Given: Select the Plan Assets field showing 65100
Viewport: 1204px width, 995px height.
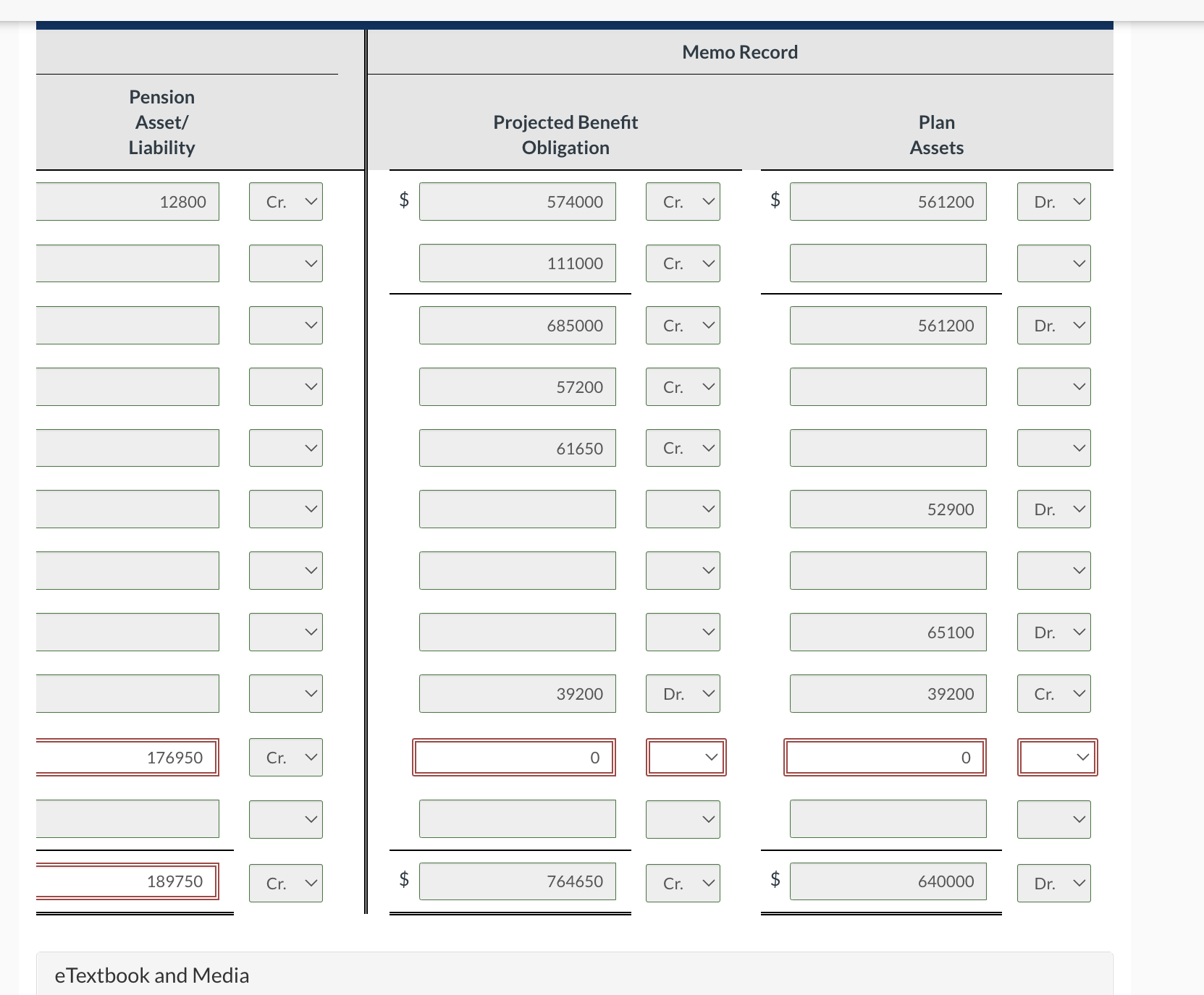Looking at the screenshot, I should (888, 632).
